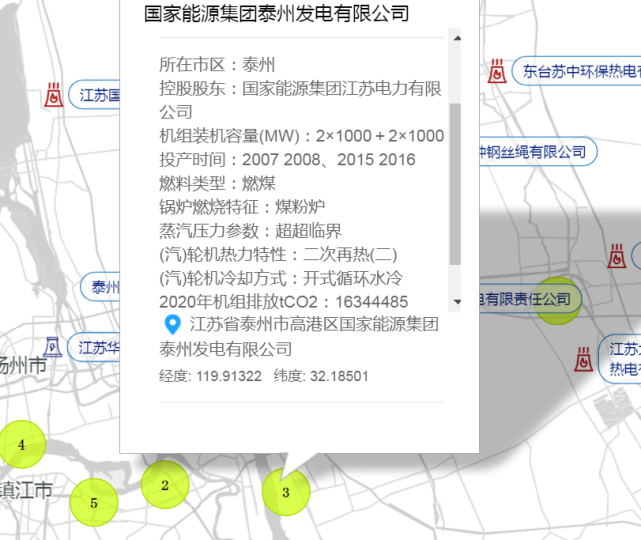Click the 2020年机组排放tCO2 line

(284, 302)
